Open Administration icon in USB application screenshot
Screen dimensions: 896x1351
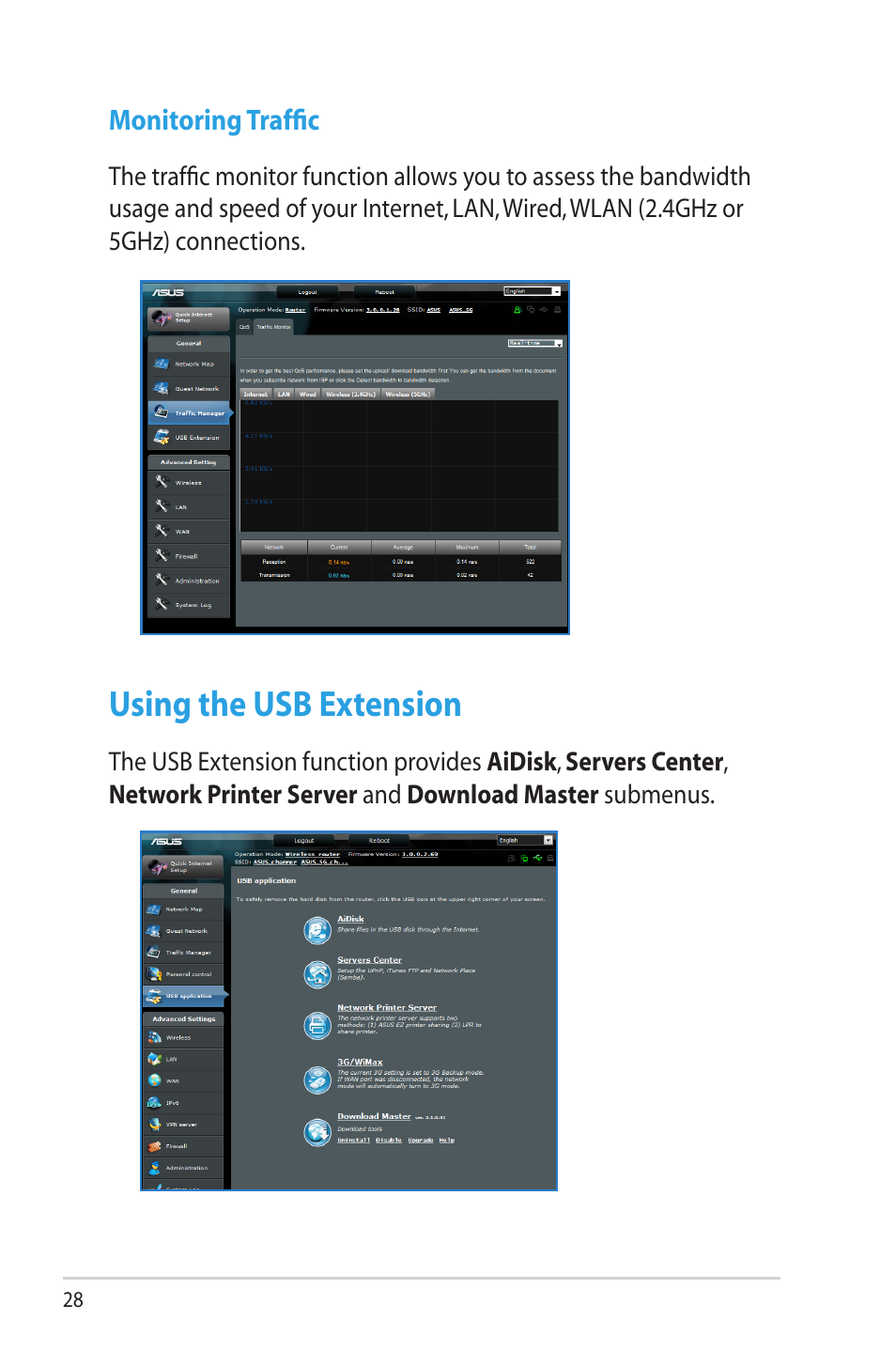pyautogui.click(x=154, y=1167)
